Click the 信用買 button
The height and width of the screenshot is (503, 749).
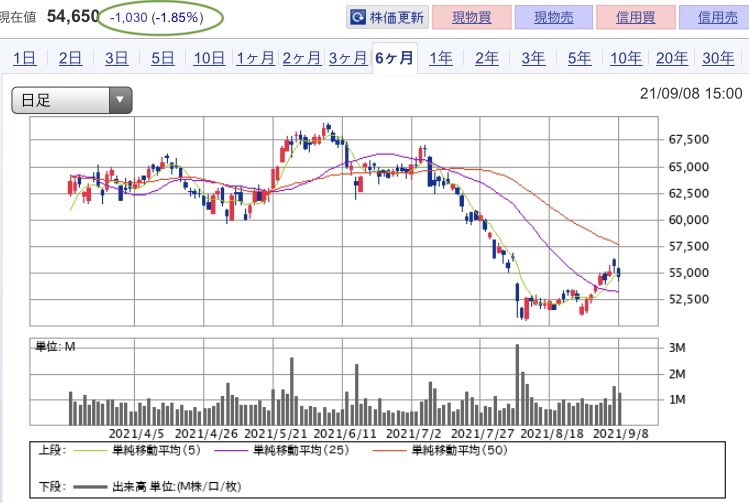(x=636, y=18)
